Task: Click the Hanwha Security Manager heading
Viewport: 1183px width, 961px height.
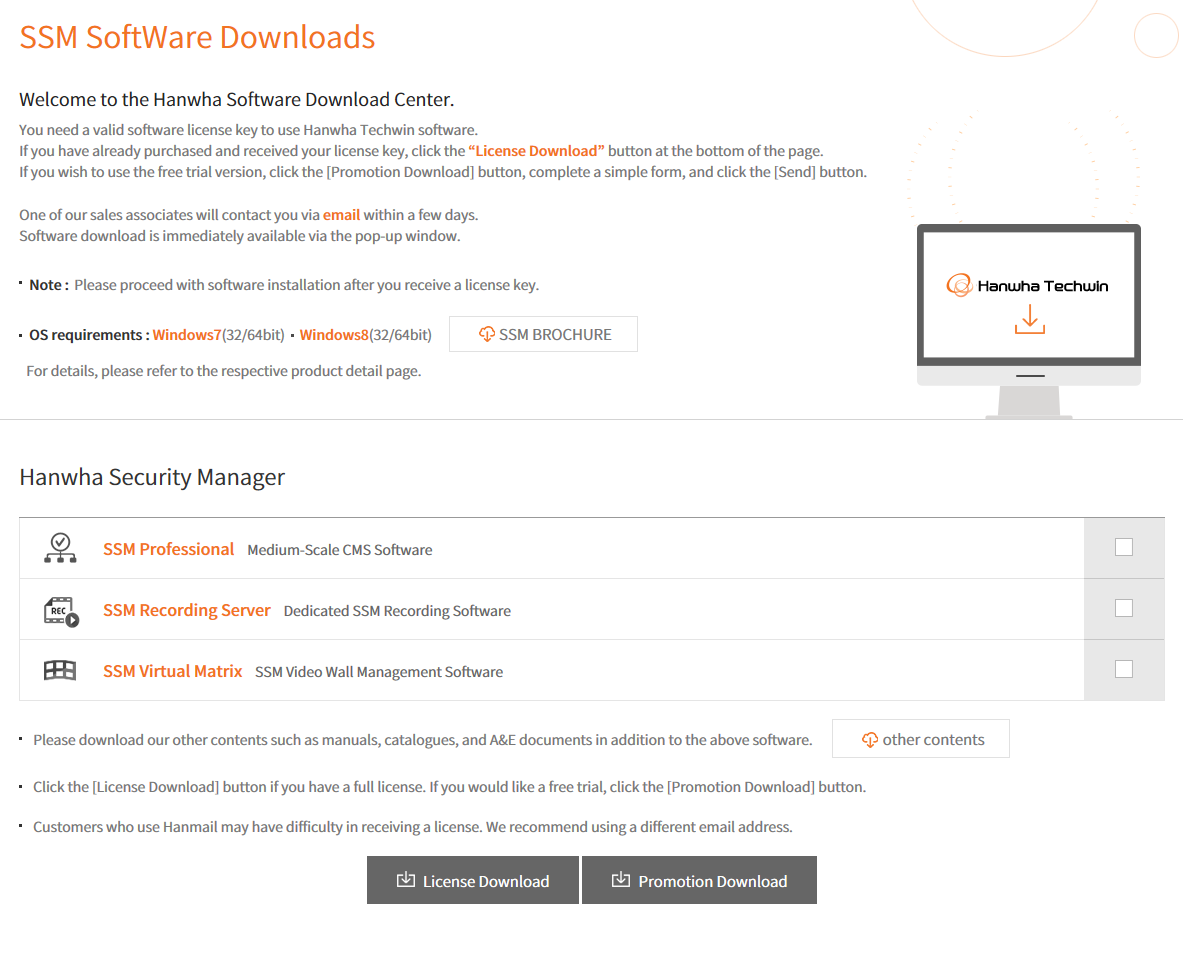Action: point(152,477)
